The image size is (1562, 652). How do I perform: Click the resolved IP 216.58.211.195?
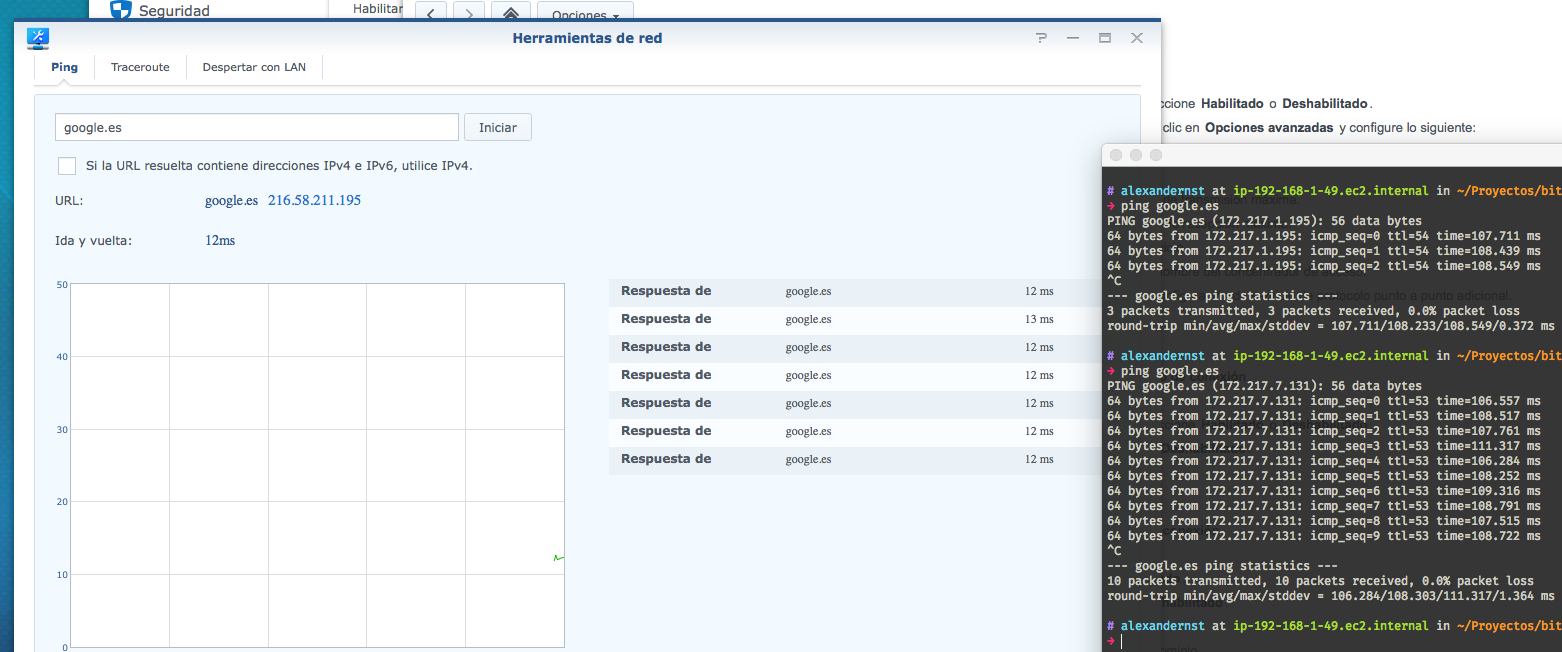click(x=314, y=200)
